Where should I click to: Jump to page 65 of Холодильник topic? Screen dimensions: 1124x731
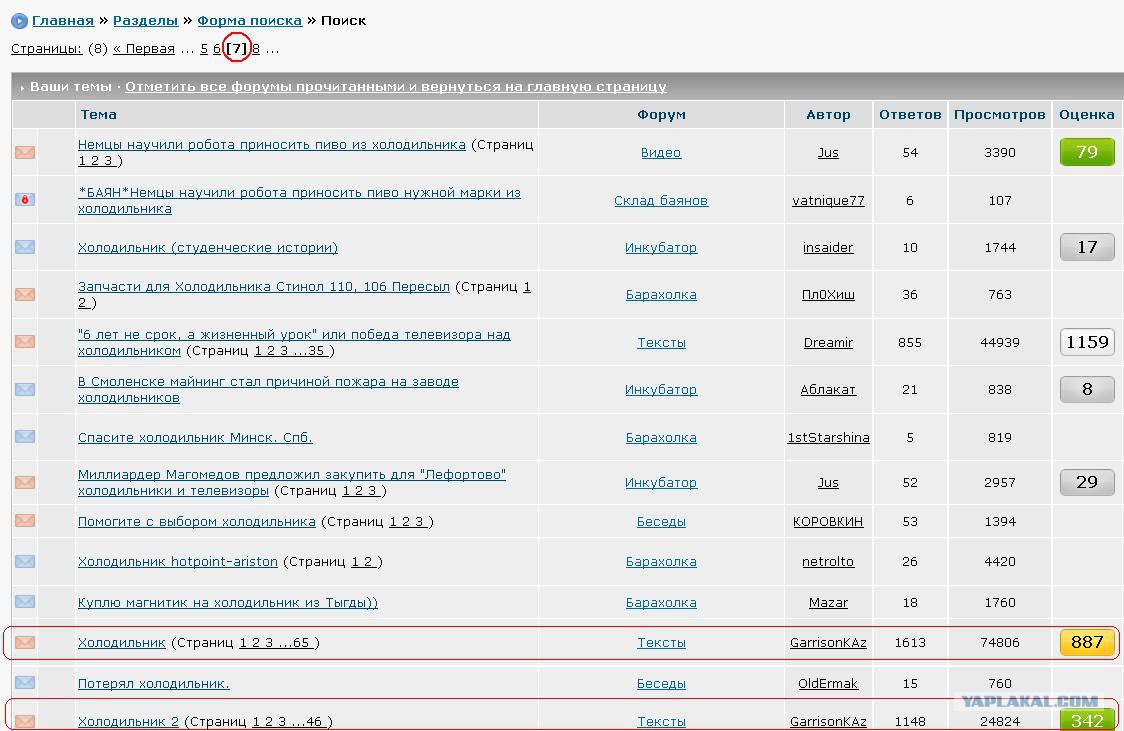(300, 643)
